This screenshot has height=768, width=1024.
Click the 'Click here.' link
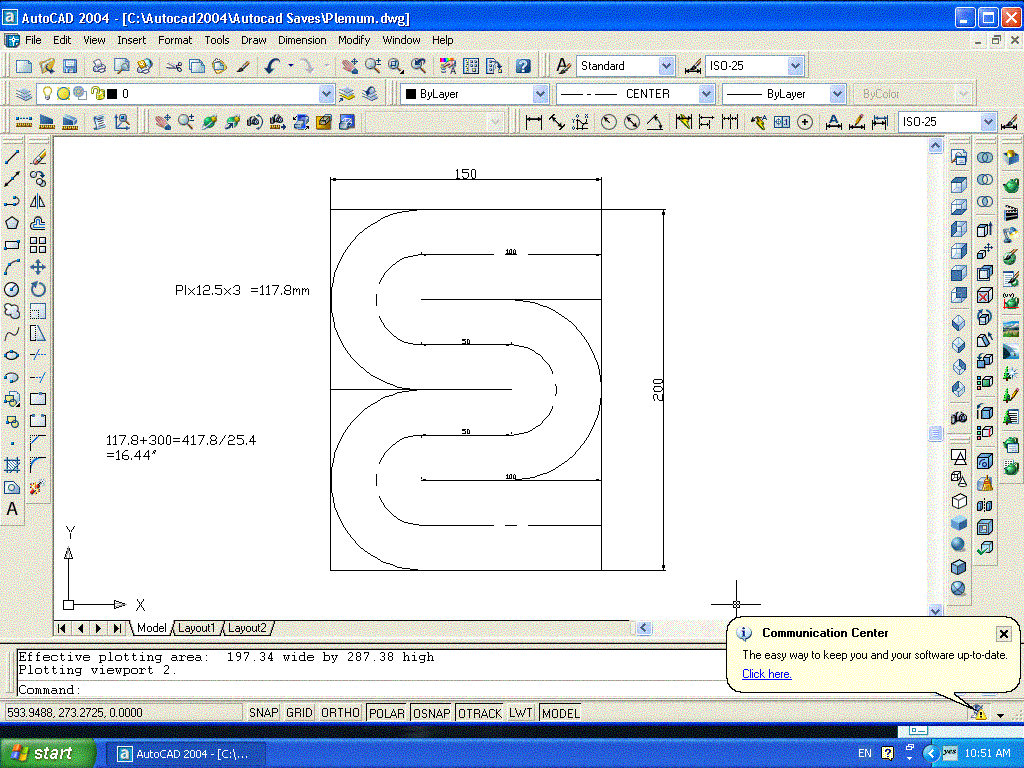[766, 674]
